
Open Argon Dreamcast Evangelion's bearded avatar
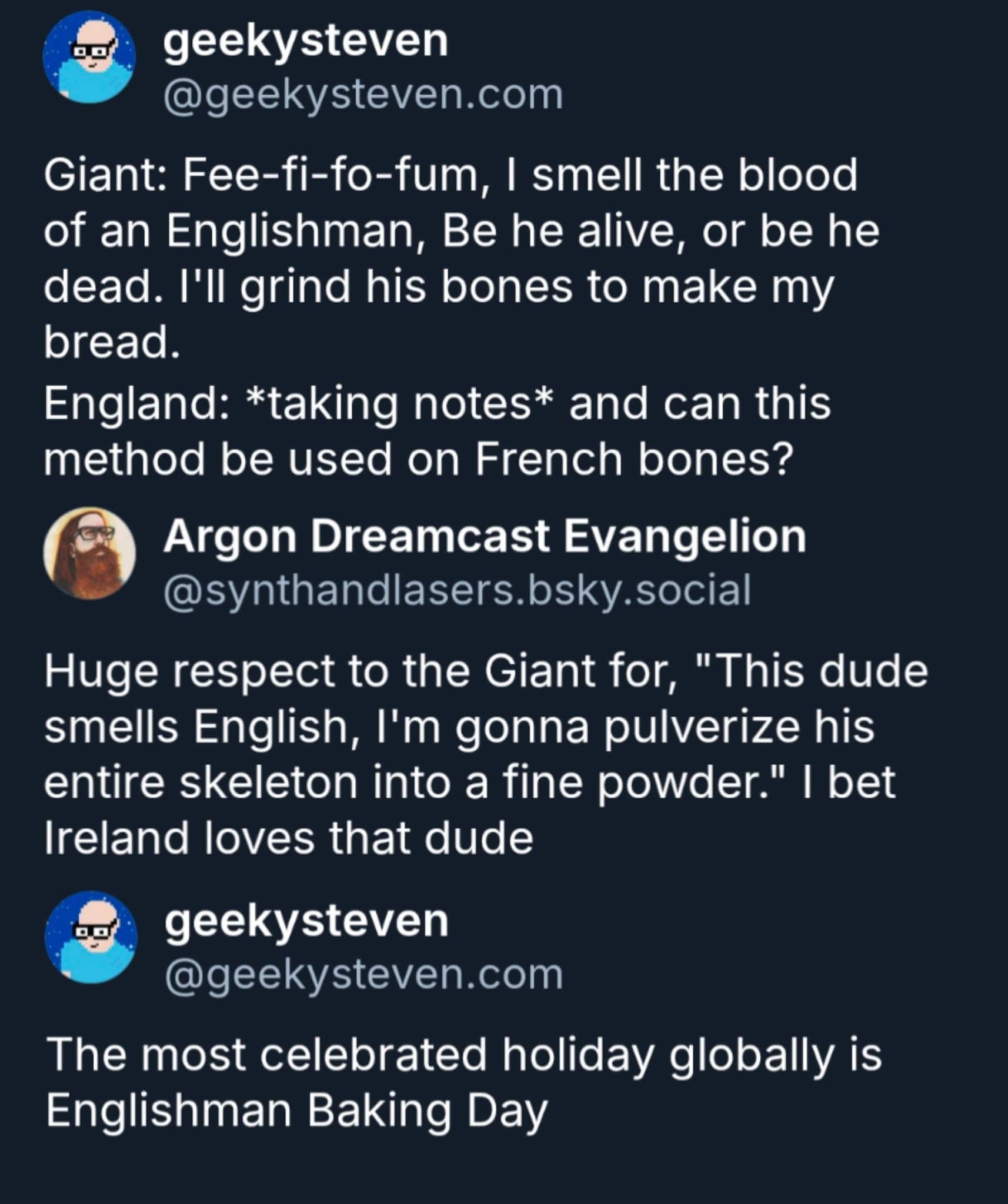pos(89,553)
